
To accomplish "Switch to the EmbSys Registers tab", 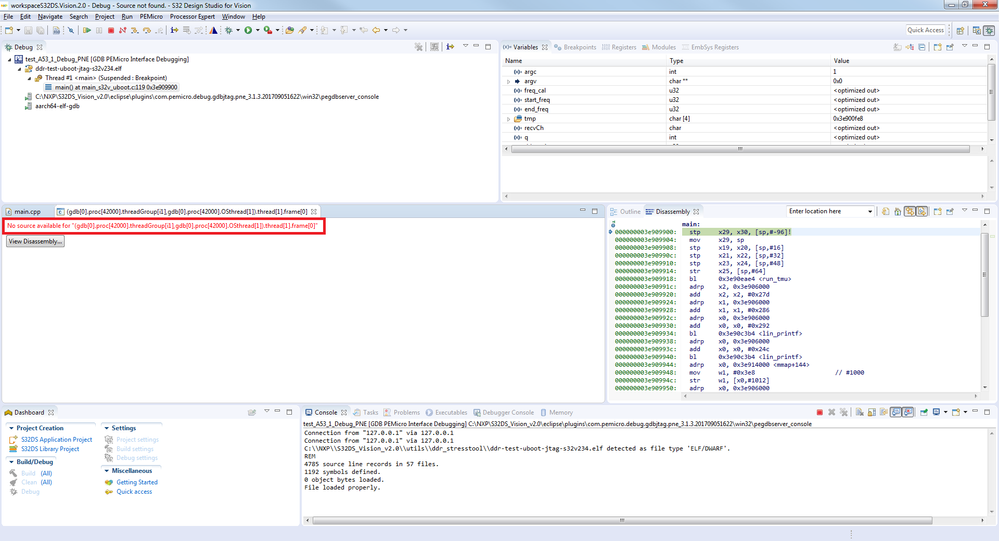I will coord(710,47).
